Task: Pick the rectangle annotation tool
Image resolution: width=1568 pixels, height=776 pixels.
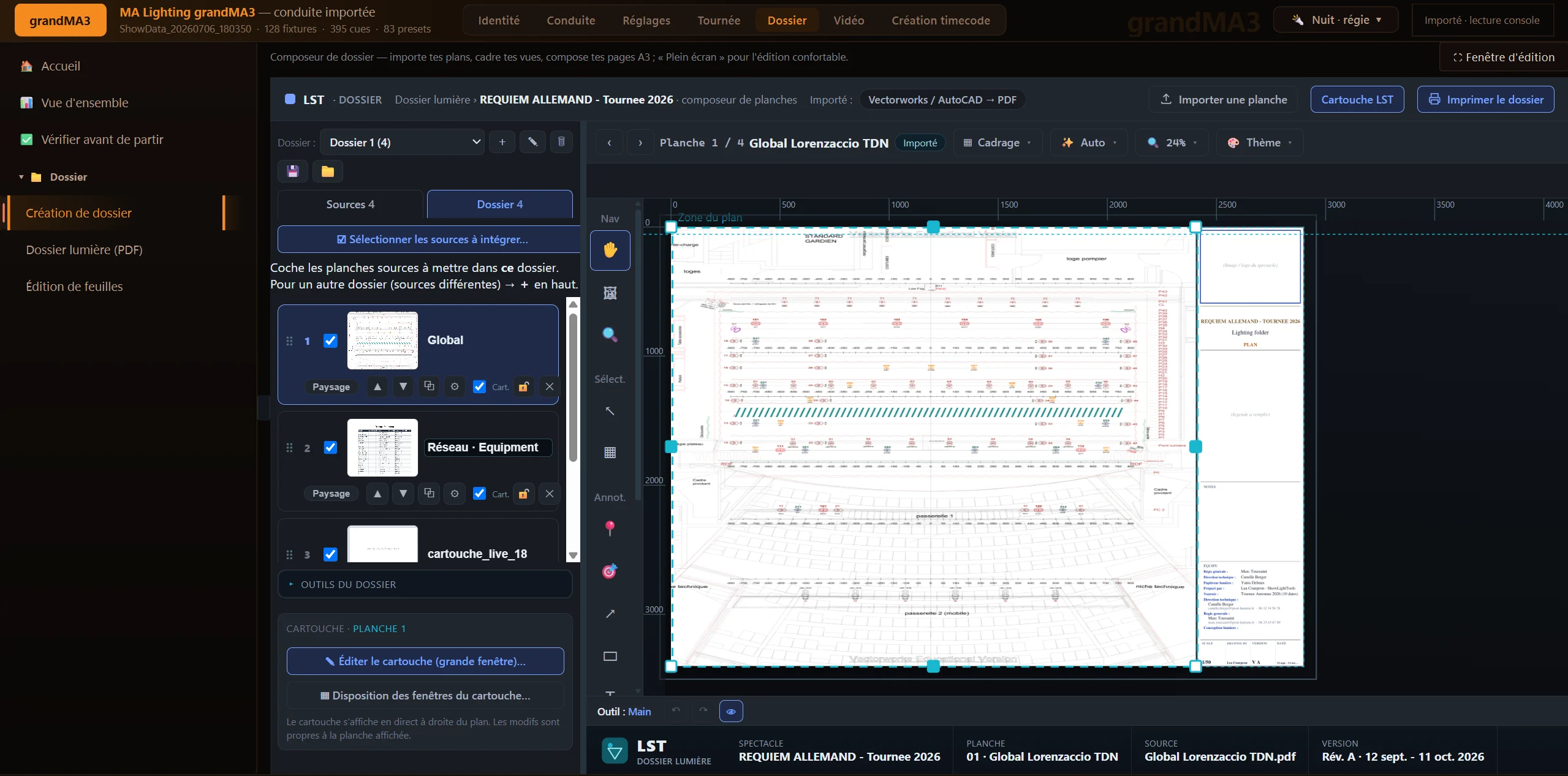Action: click(610, 656)
